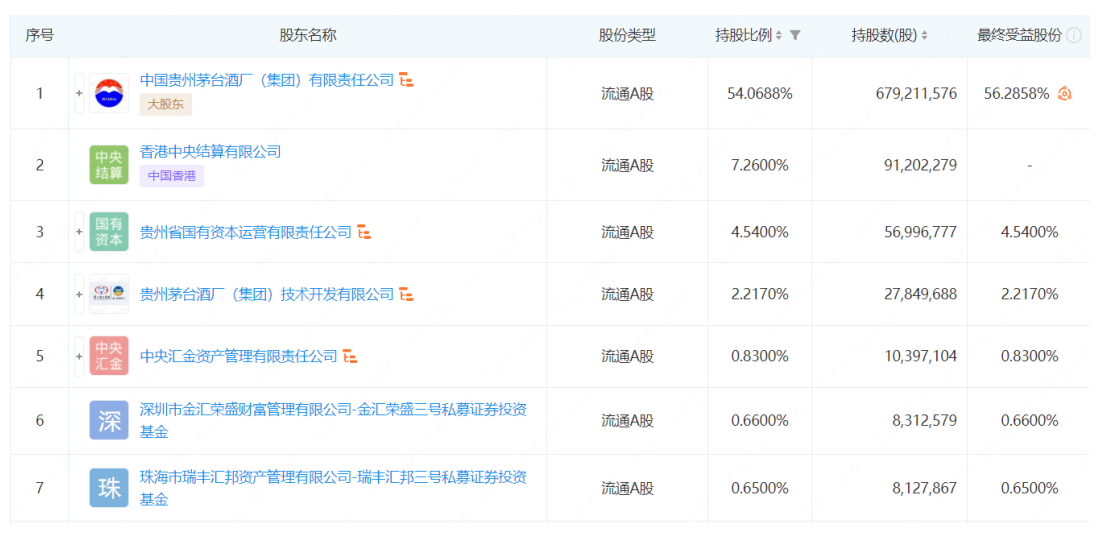The height and width of the screenshot is (534, 1107).
Task: Sort by 持股比例 using the sort arrows
Action: pyautogui.click(x=779, y=35)
